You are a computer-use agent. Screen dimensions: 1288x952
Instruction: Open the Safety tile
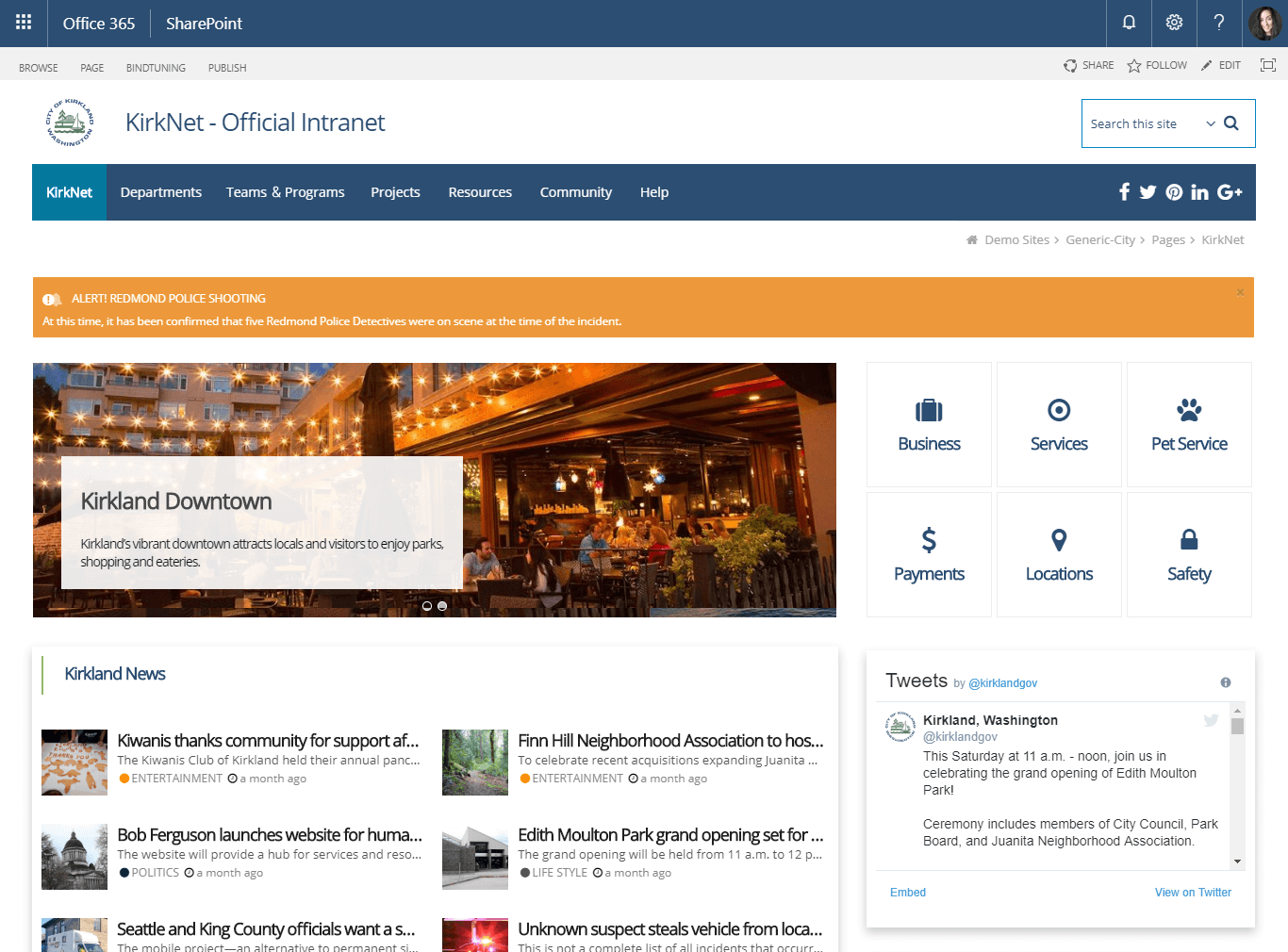tap(1189, 554)
